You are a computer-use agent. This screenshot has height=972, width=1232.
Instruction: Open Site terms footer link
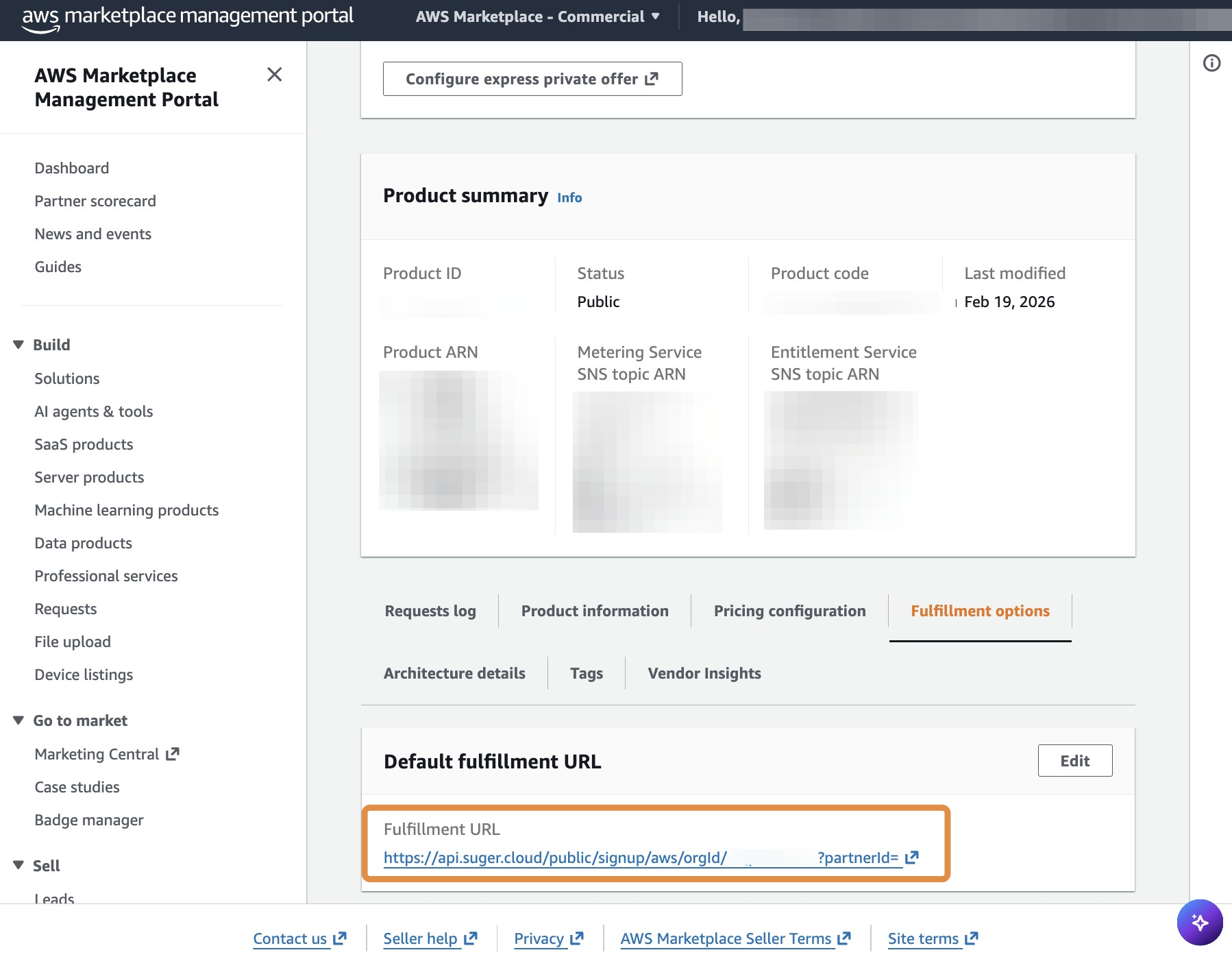tap(933, 938)
